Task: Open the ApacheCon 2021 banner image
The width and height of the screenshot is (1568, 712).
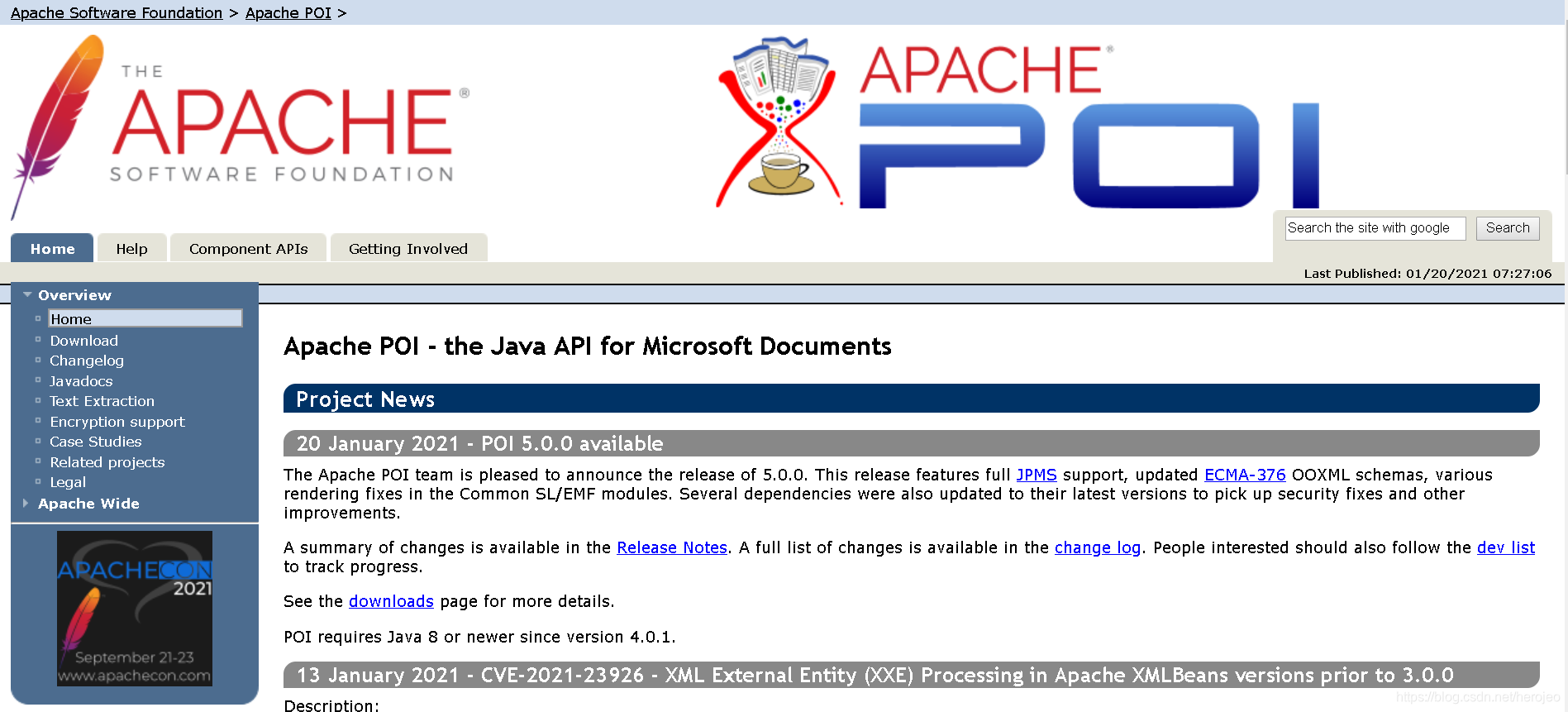Action: [x=135, y=609]
